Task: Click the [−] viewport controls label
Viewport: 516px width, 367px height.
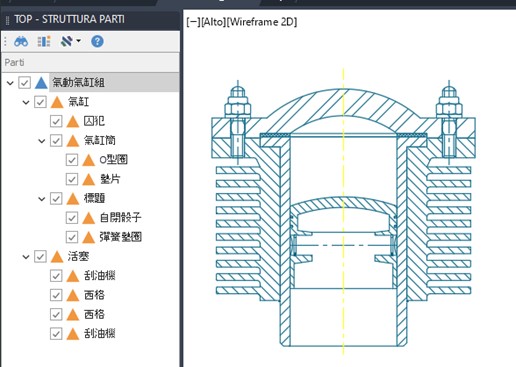Action: point(193,22)
